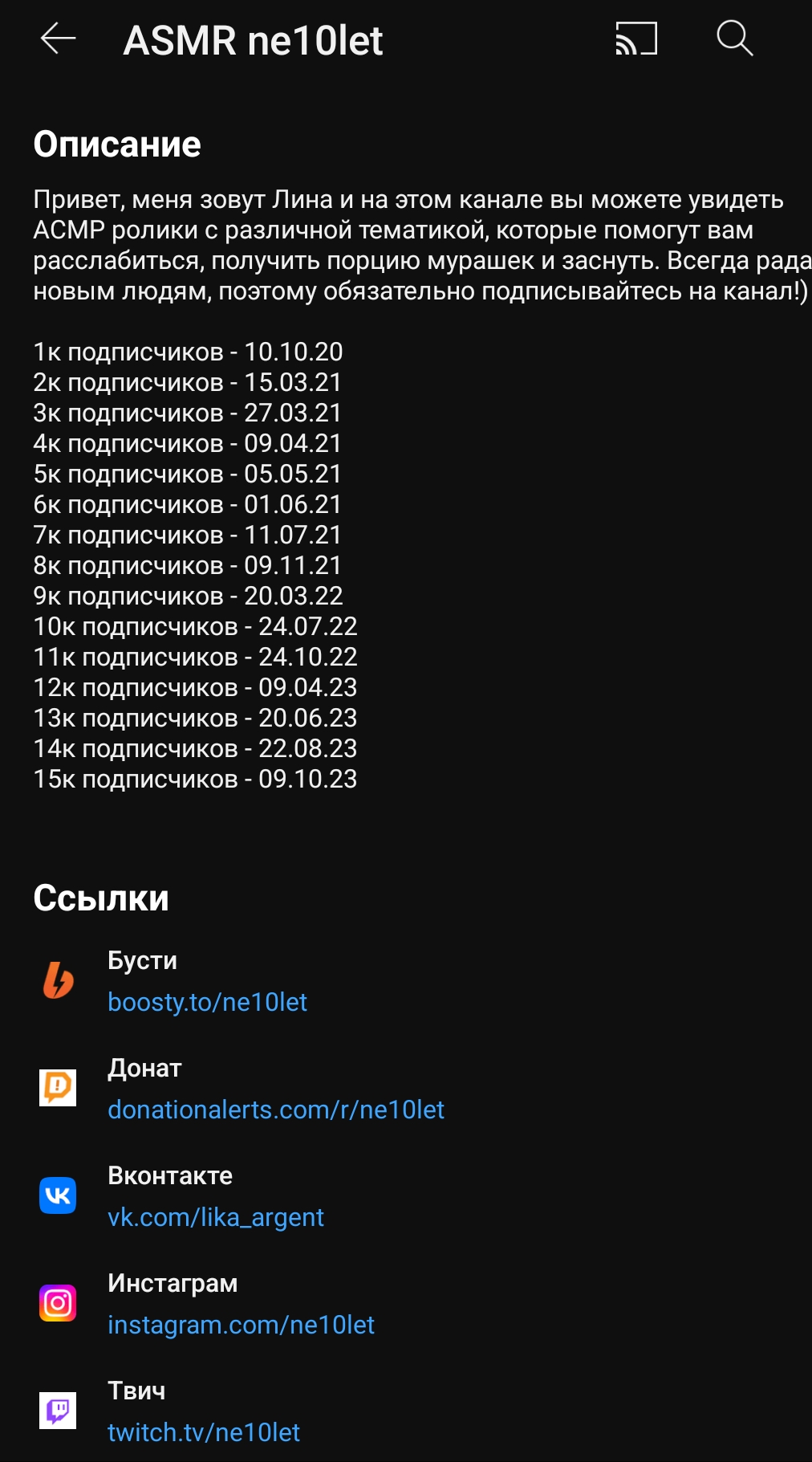
Task: Tap the Бусти link title
Action: tap(143, 961)
